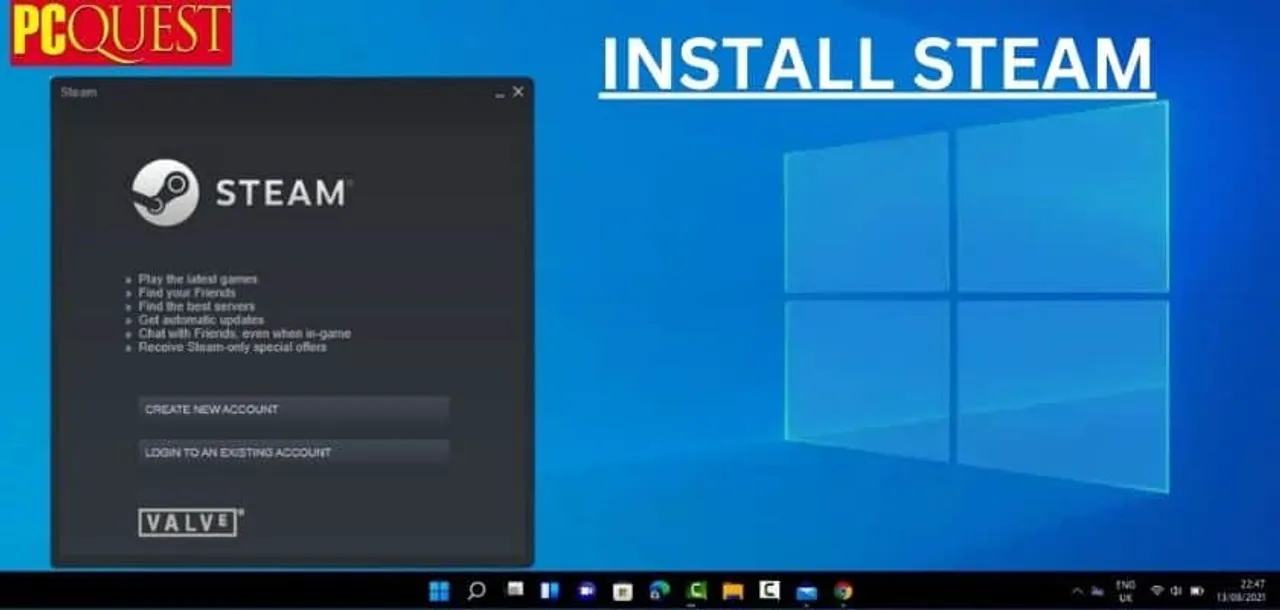Click the text 'Find the best servers'
This screenshot has width=1280, height=610.
click(x=197, y=306)
